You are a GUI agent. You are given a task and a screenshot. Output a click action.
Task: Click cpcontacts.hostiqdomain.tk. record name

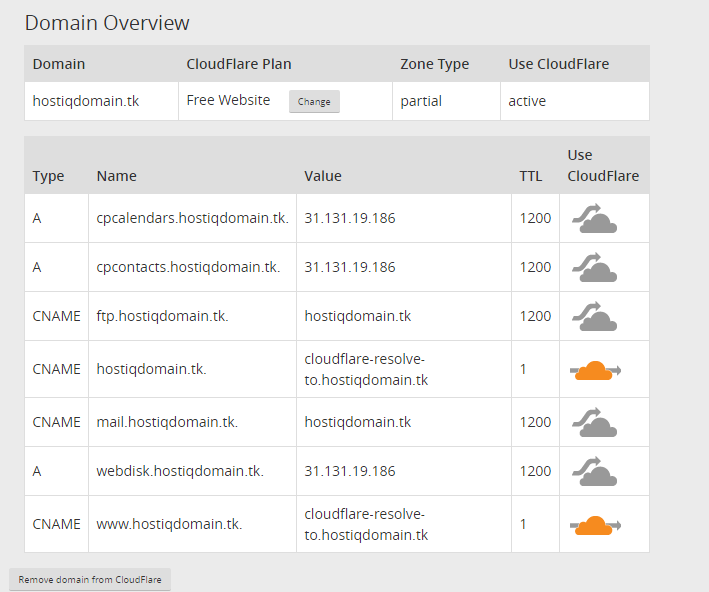[x=188, y=267]
